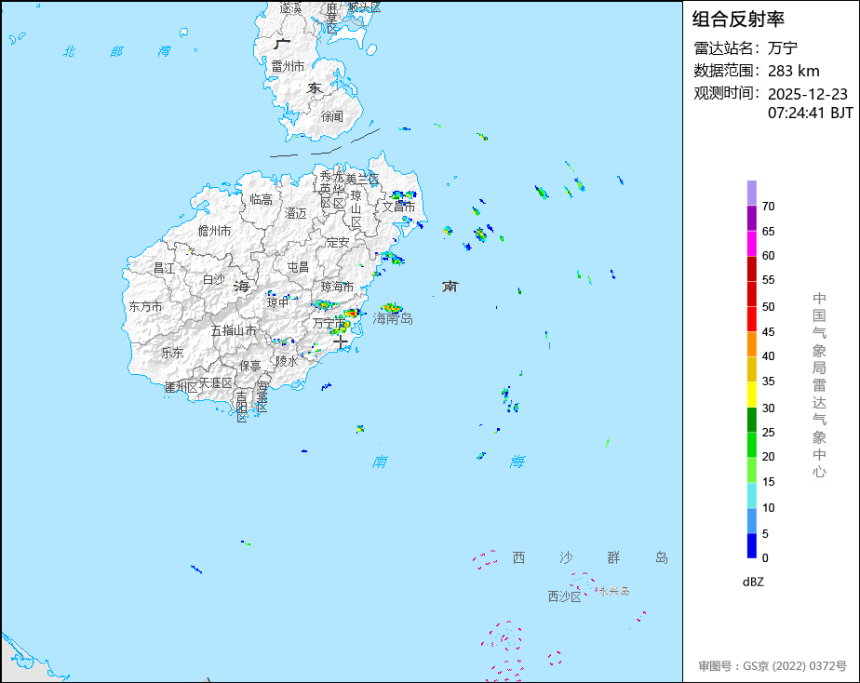Pick the yellow 30–35 dBZ legend swatch
The width and height of the screenshot is (860, 683).
pos(751,394)
